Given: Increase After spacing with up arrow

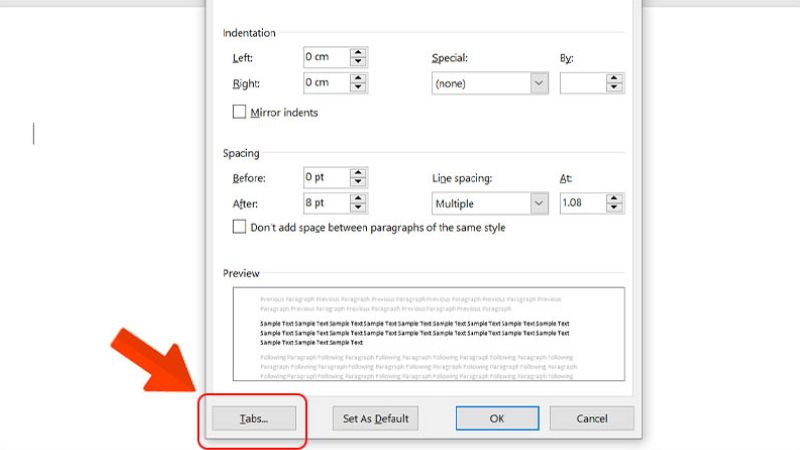Looking at the screenshot, I should point(358,198).
